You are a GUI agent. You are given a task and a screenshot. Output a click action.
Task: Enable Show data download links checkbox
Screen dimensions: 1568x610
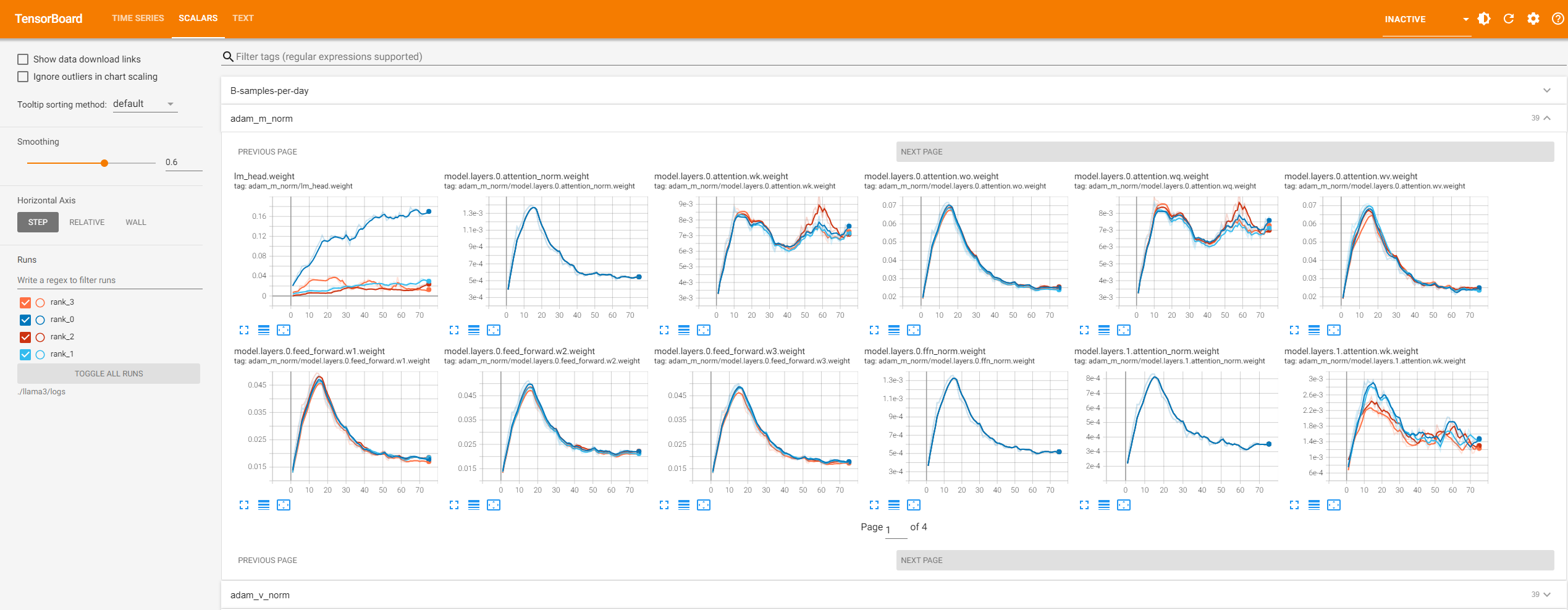tap(23, 59)
